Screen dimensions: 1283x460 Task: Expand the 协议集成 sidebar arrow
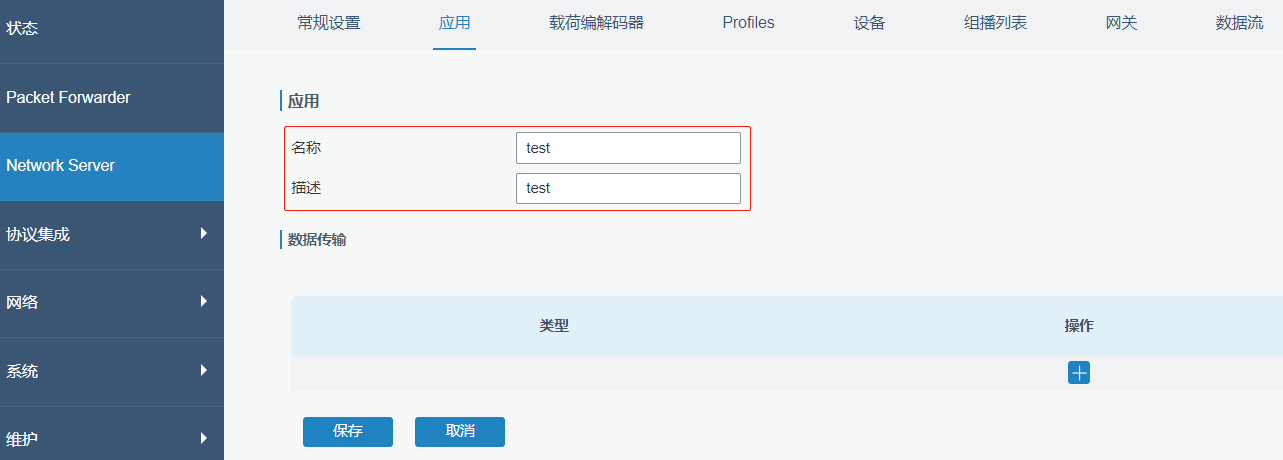[x=204, y=233]
